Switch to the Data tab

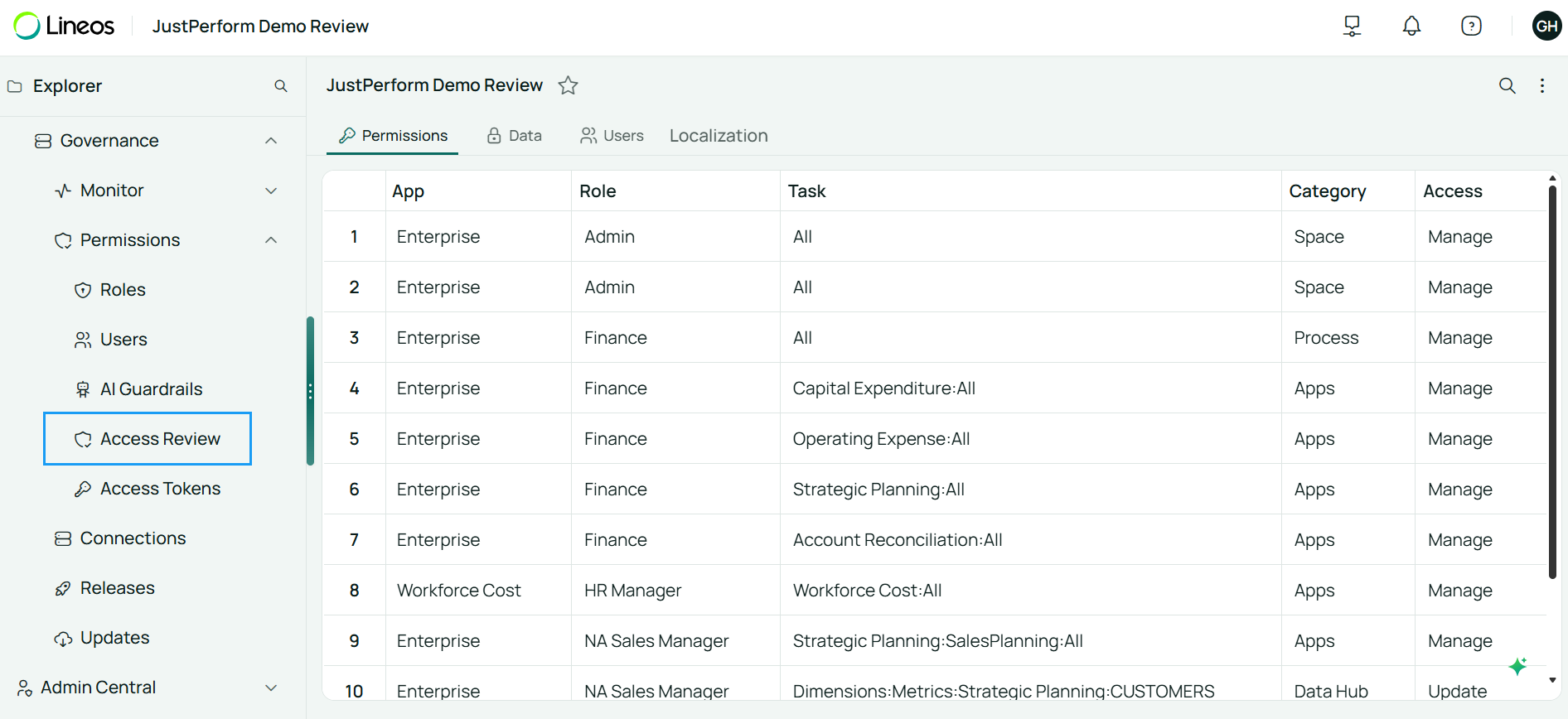click(x=514, y=136)
